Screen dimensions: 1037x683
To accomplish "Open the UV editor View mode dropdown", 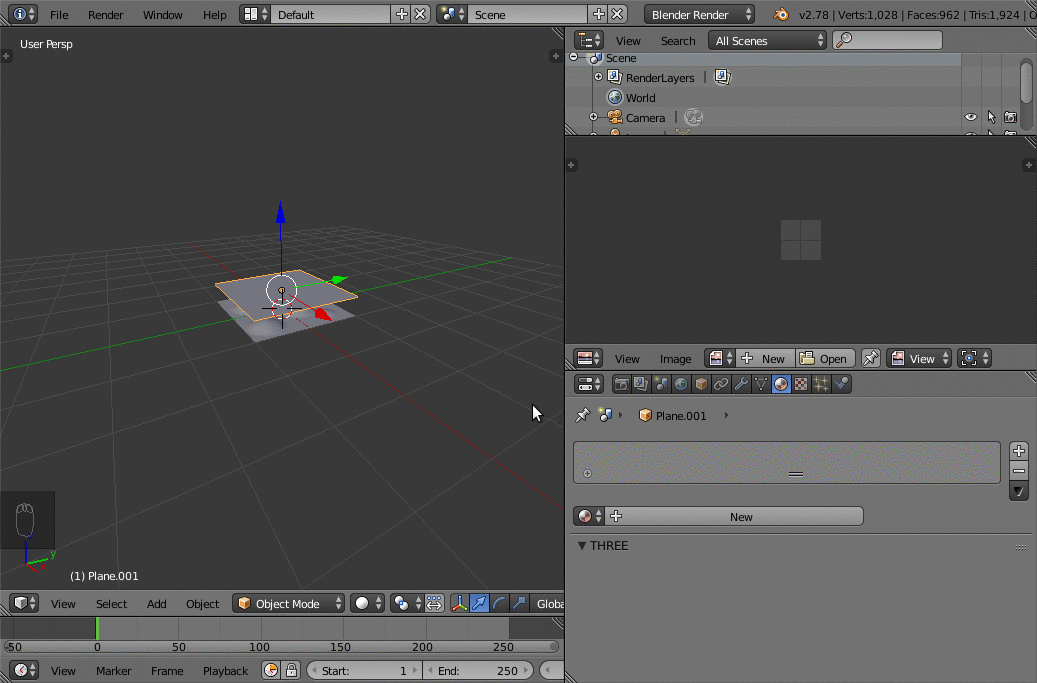I will 919,358.
